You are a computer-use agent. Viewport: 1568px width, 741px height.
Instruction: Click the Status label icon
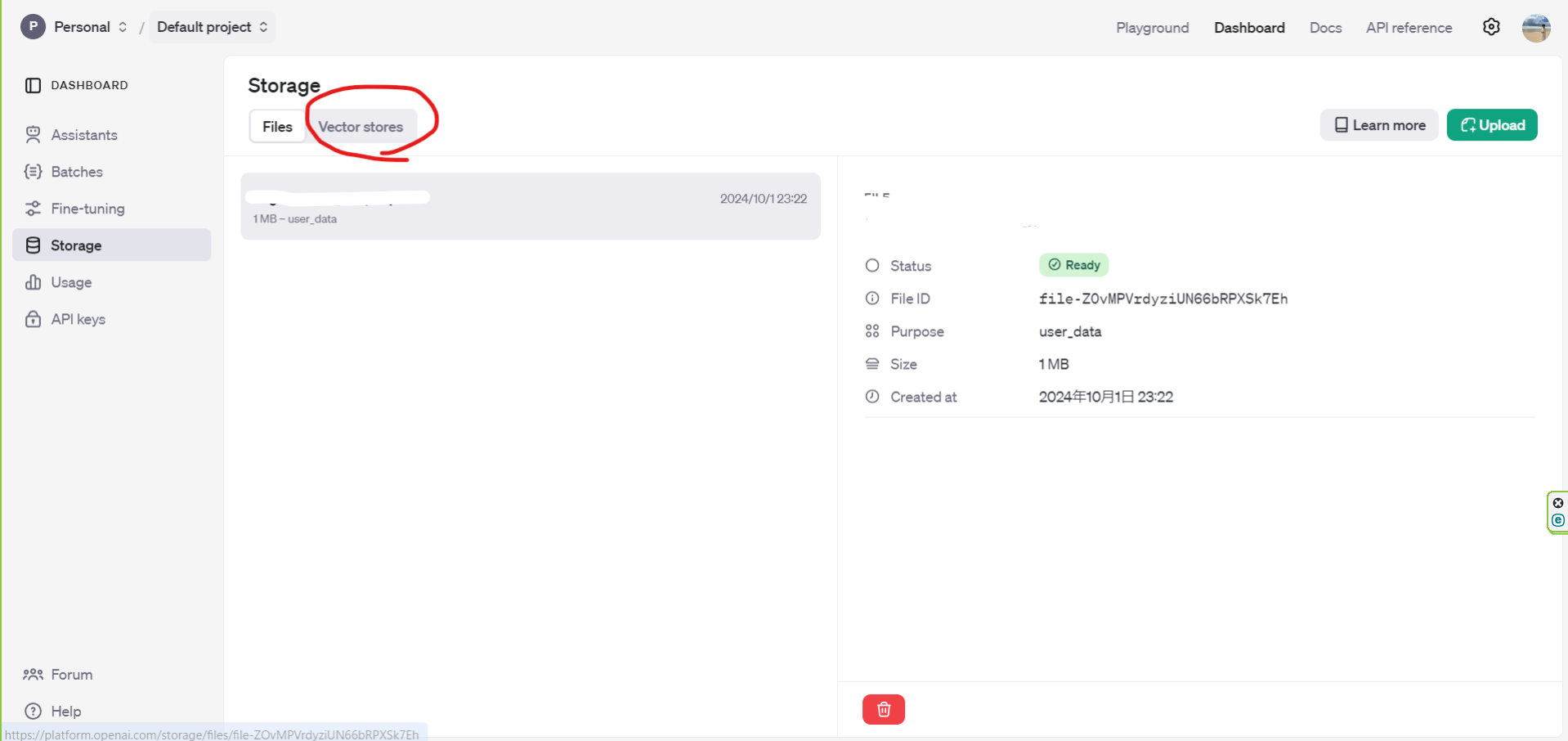pos(872,266)
